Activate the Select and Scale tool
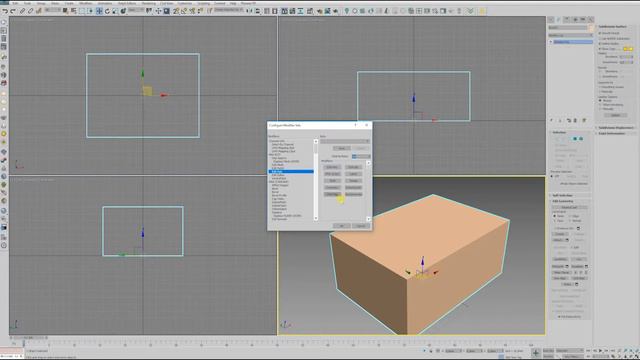Viewport: 640px width, 360px height. click(115, 11)
